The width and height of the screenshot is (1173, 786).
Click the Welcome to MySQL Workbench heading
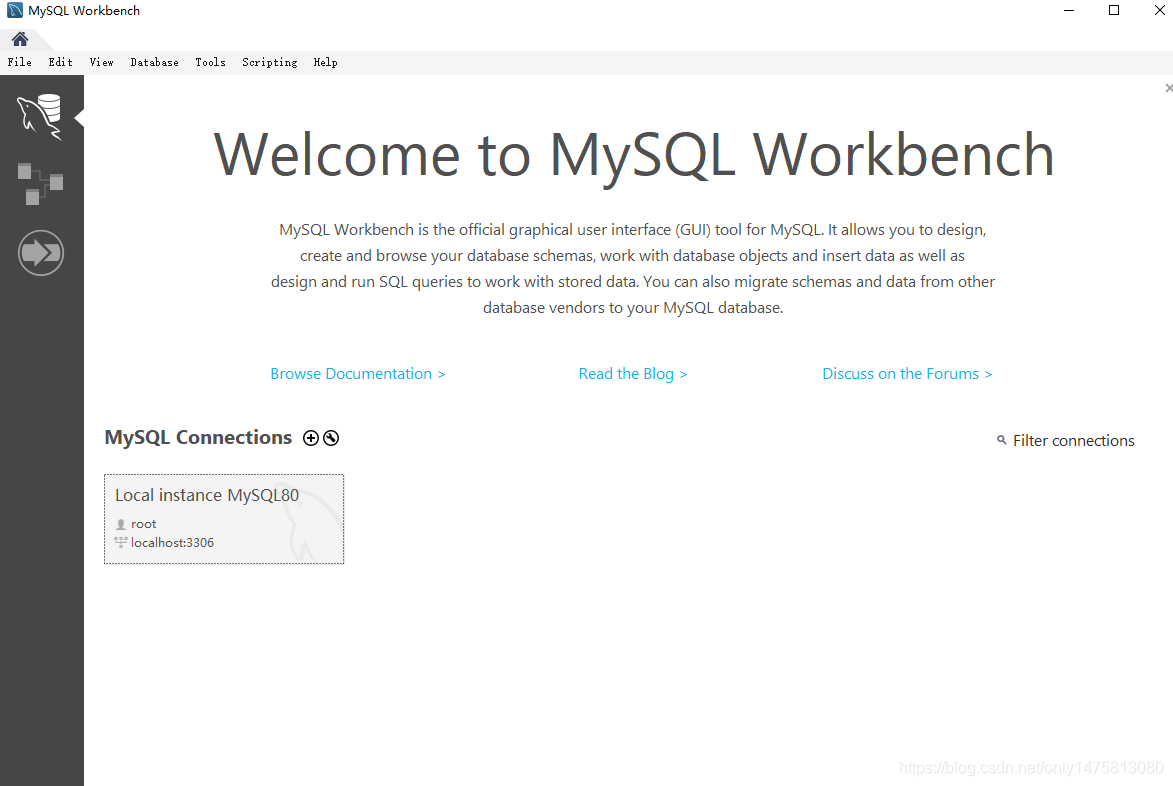point(634,155)
